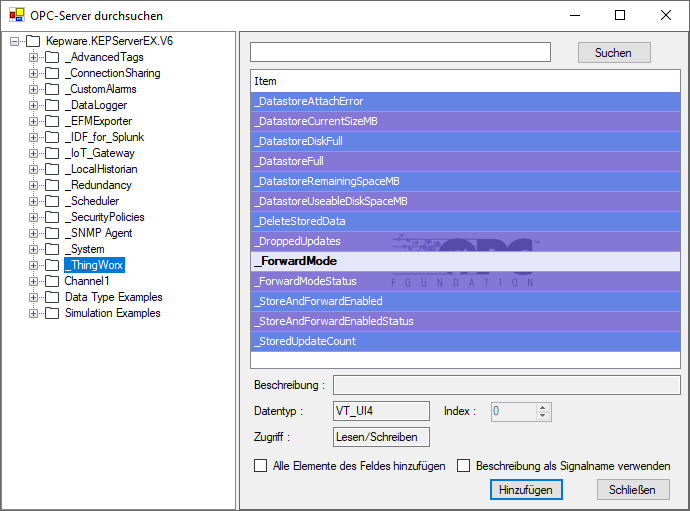The image size is (690, 511).
Task: Expand the _Redundancy tree node
Action: tap(33, 185)
